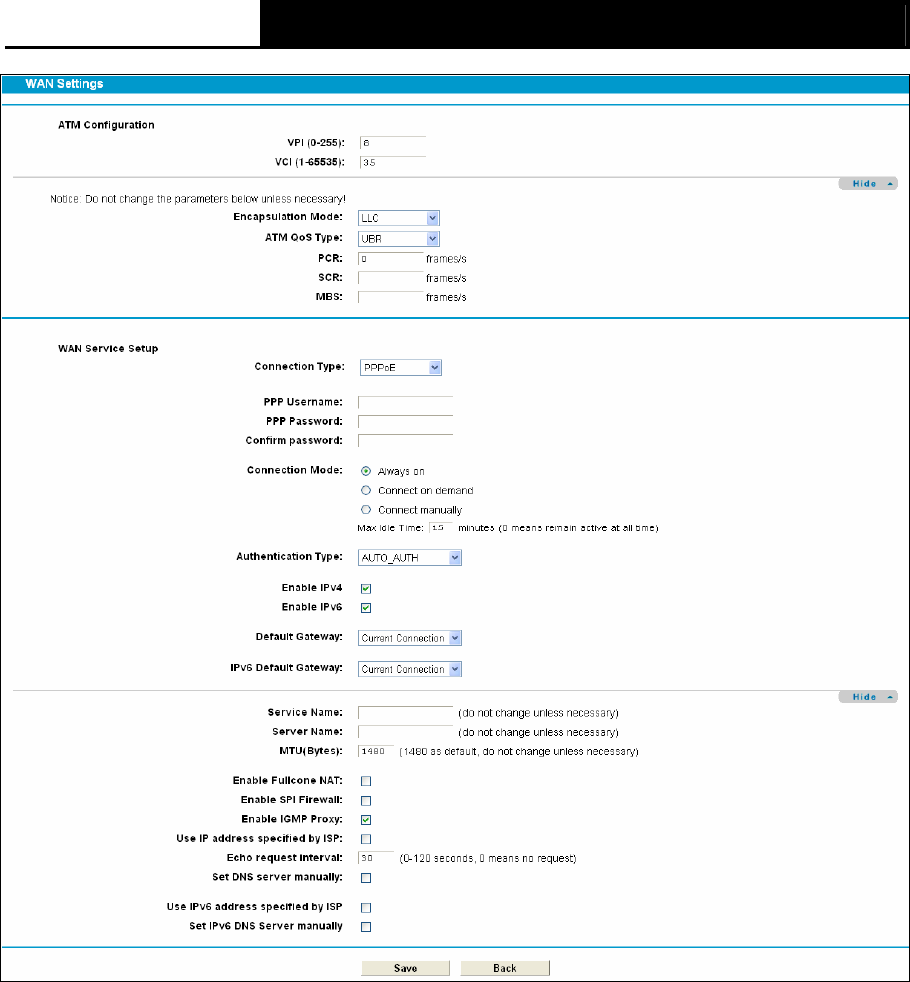The width and height of the screenshot is (910, 982).
Task: Enable the SPI Firewall checkbox
Action: (x=366, y=800)
